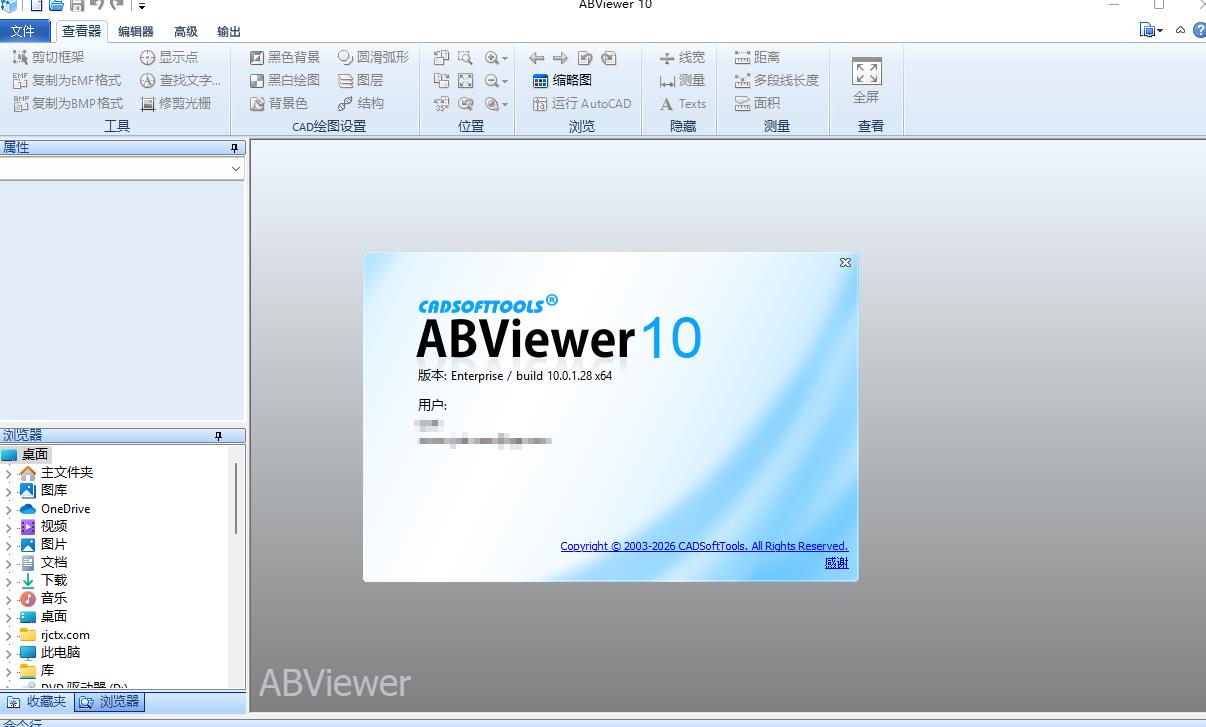Image resolution: width=1206 pixels, height=727 pixels.
Task: Click the 感谢 link in About dialog
Action: tap(836, 563)
